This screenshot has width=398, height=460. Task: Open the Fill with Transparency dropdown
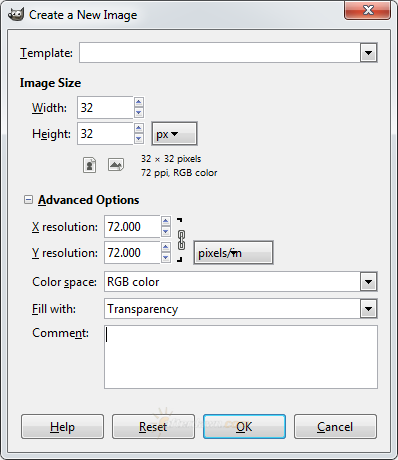coord(241,309)
